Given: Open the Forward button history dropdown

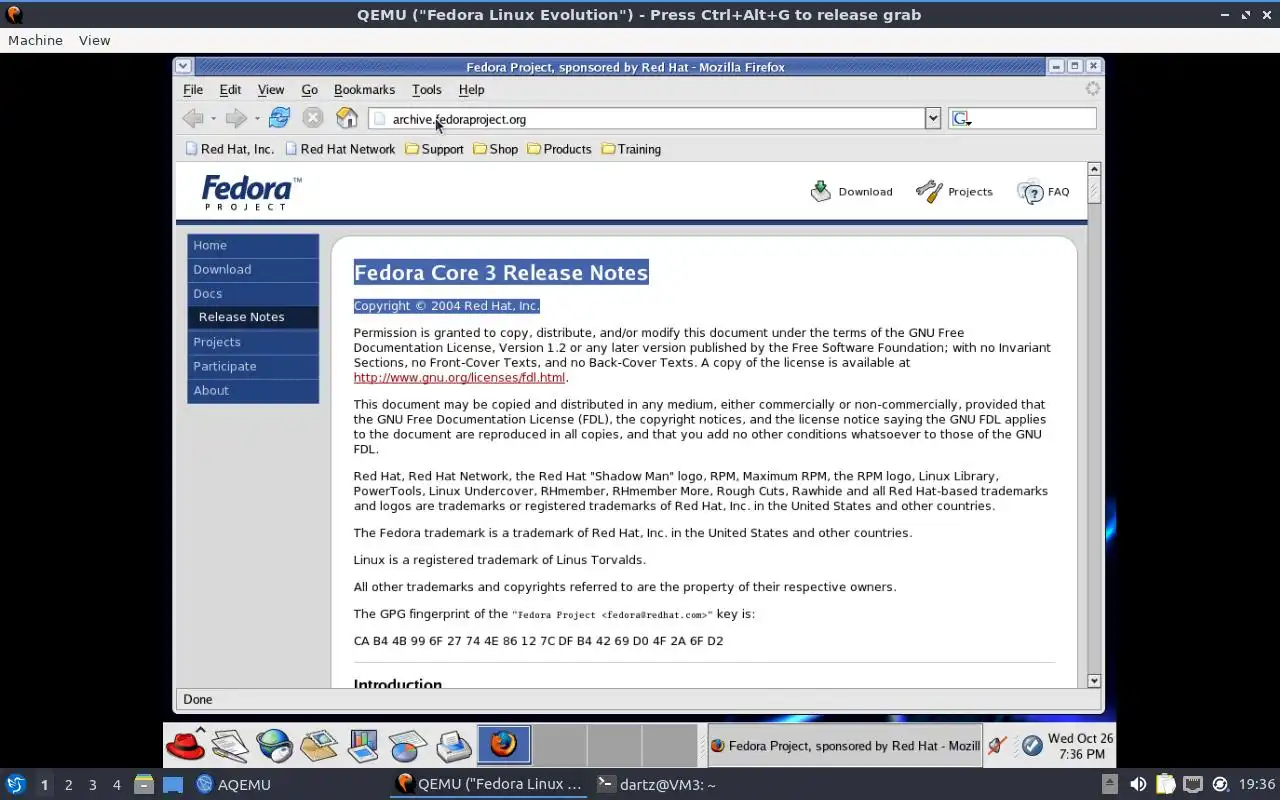Looking at the screenshot, I should coord(256,119).
